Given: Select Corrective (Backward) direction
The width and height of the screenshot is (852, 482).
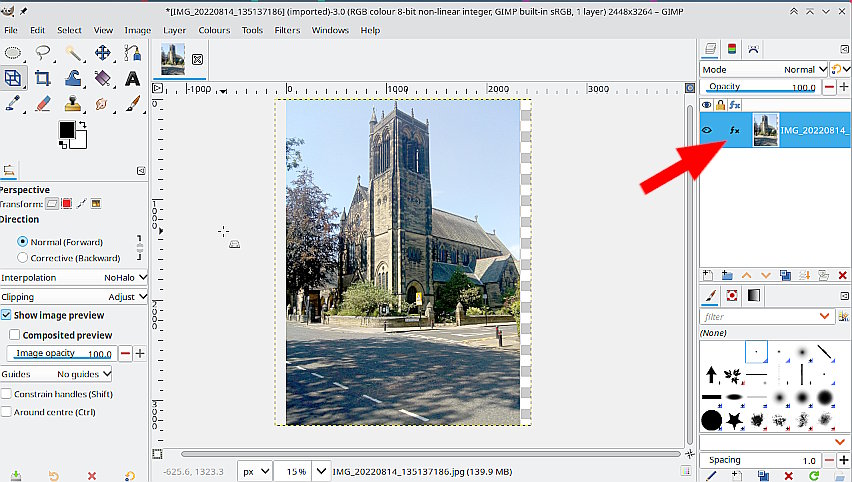Looking at the screenshot, I should tap(22, 257).
